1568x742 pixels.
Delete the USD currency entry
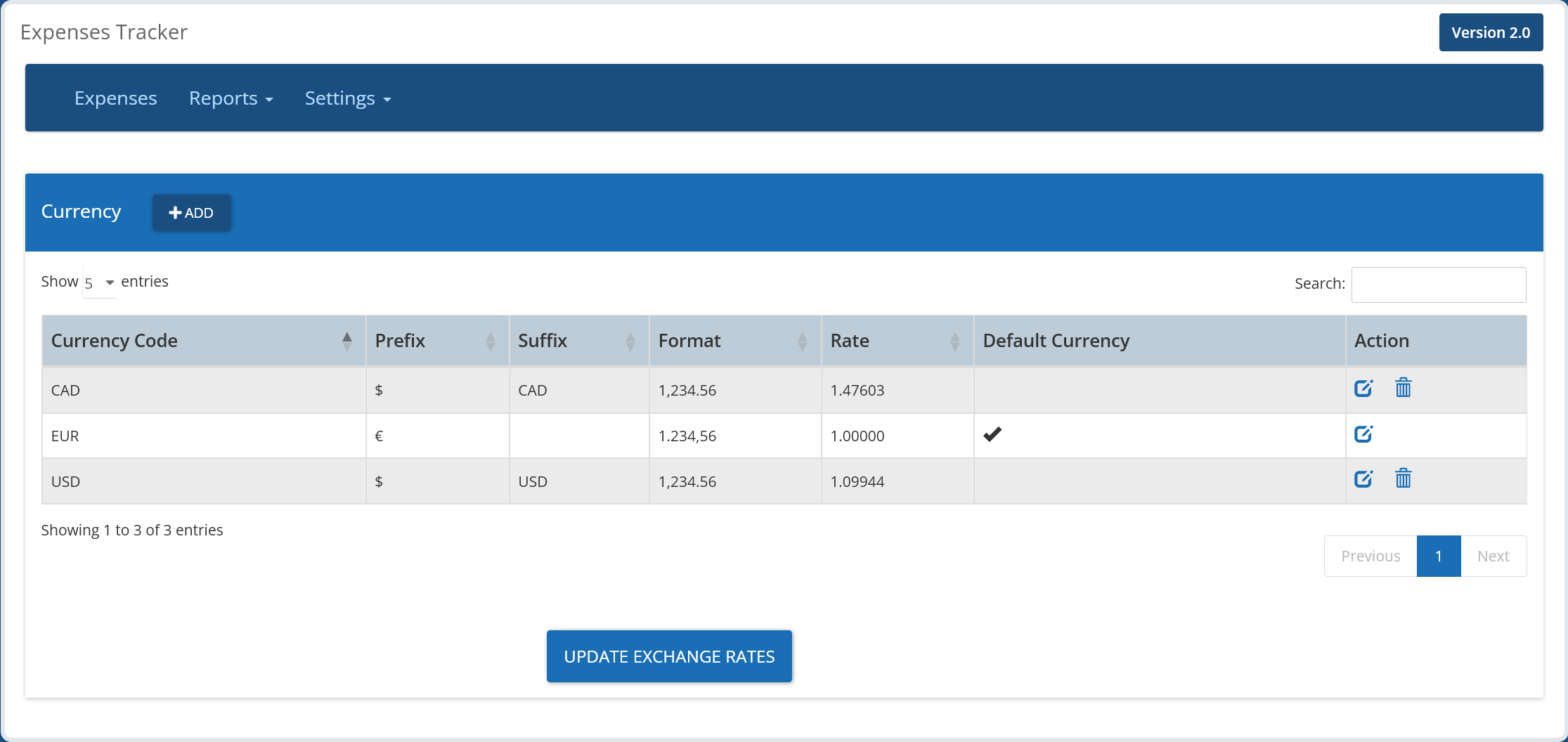tap(1403, 479)
